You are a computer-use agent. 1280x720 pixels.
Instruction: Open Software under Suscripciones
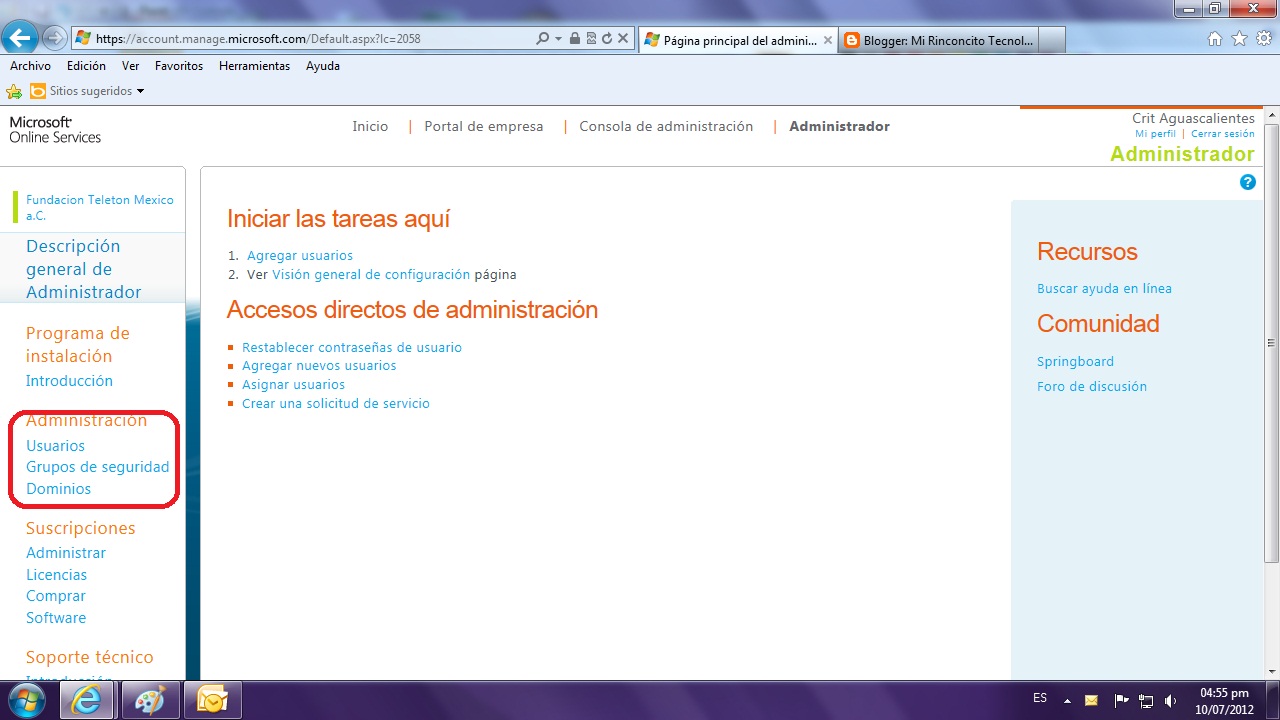[56, 618]
